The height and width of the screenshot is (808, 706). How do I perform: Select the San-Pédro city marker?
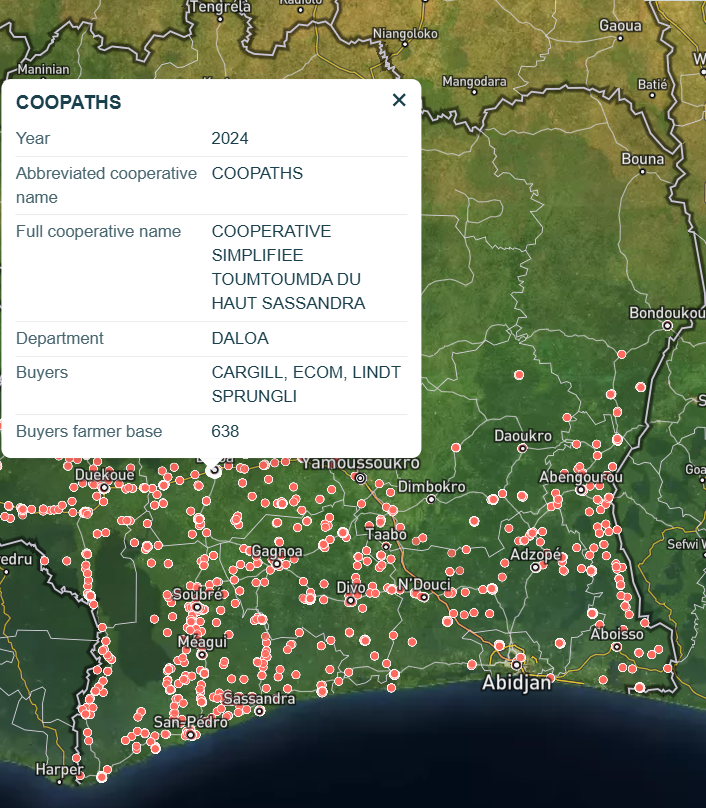tap(191, 734)
